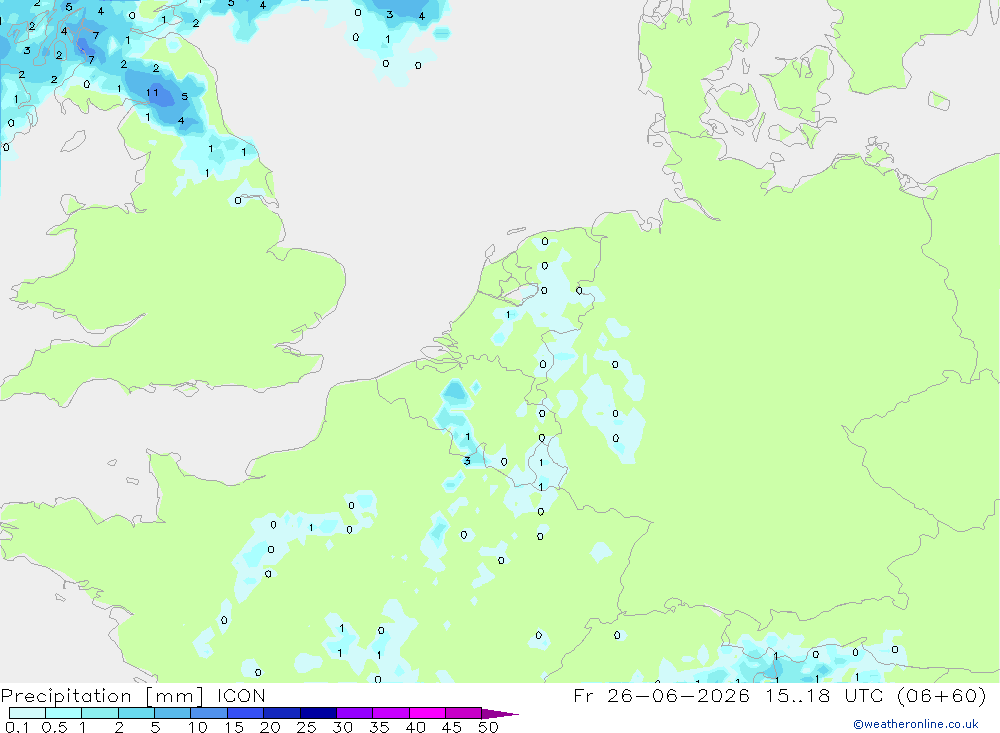Click the dark blue rain cell over northern England
This screenshot has width=1000, height=733.
[163, 94]
